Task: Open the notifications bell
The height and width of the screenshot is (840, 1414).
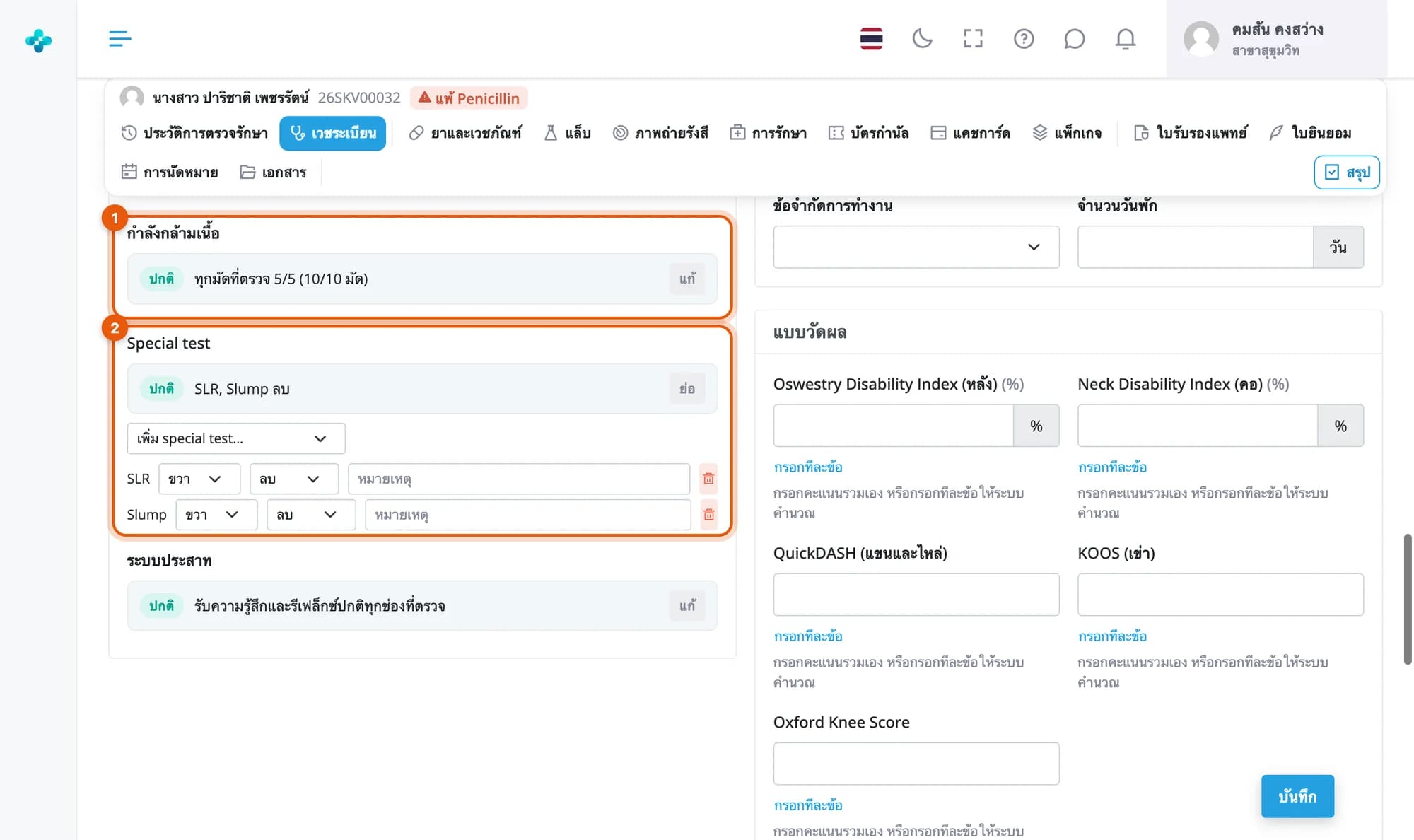Action: point(1126,38)
